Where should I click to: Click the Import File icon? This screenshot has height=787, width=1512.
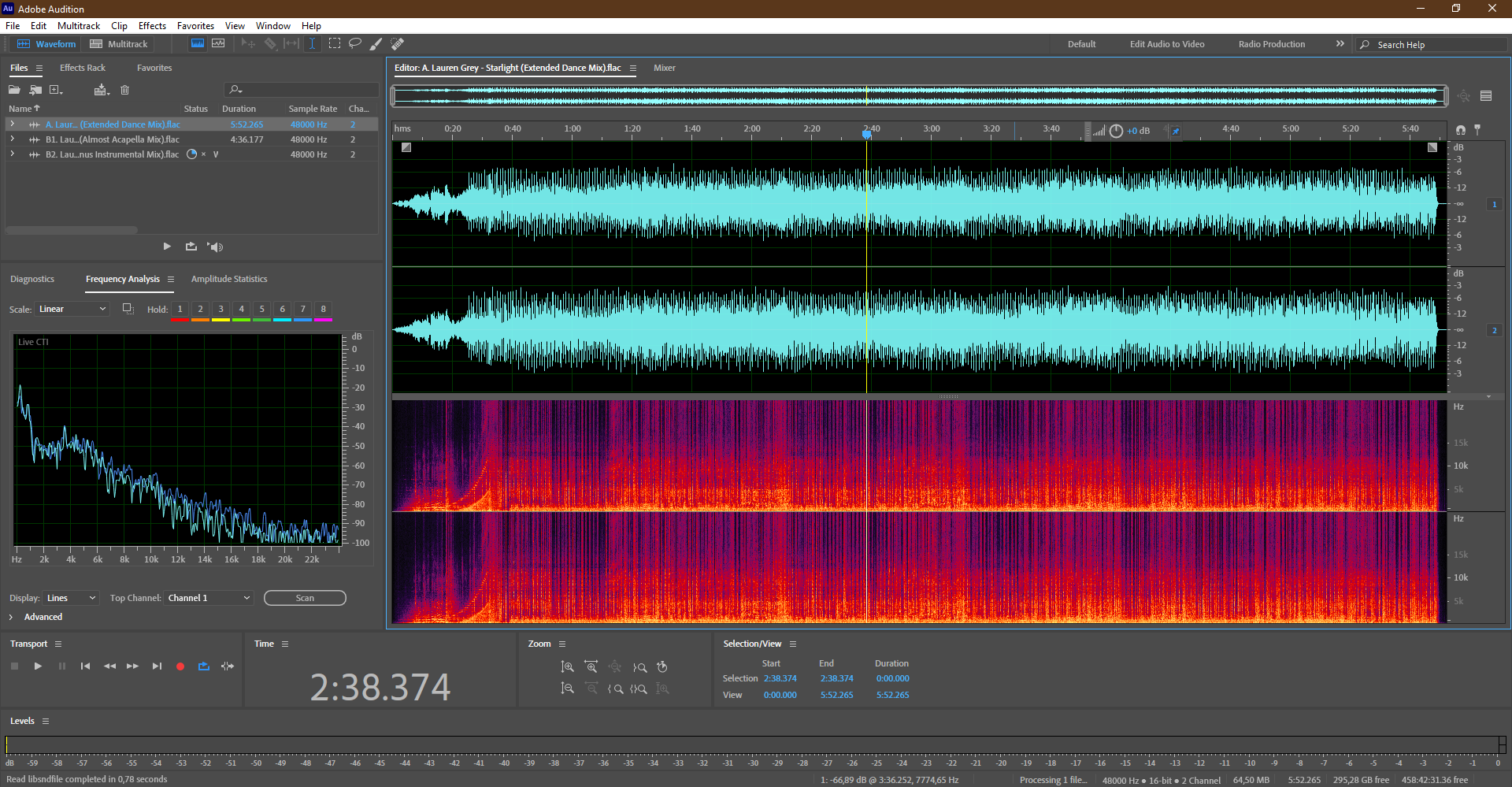click(35, 90)
